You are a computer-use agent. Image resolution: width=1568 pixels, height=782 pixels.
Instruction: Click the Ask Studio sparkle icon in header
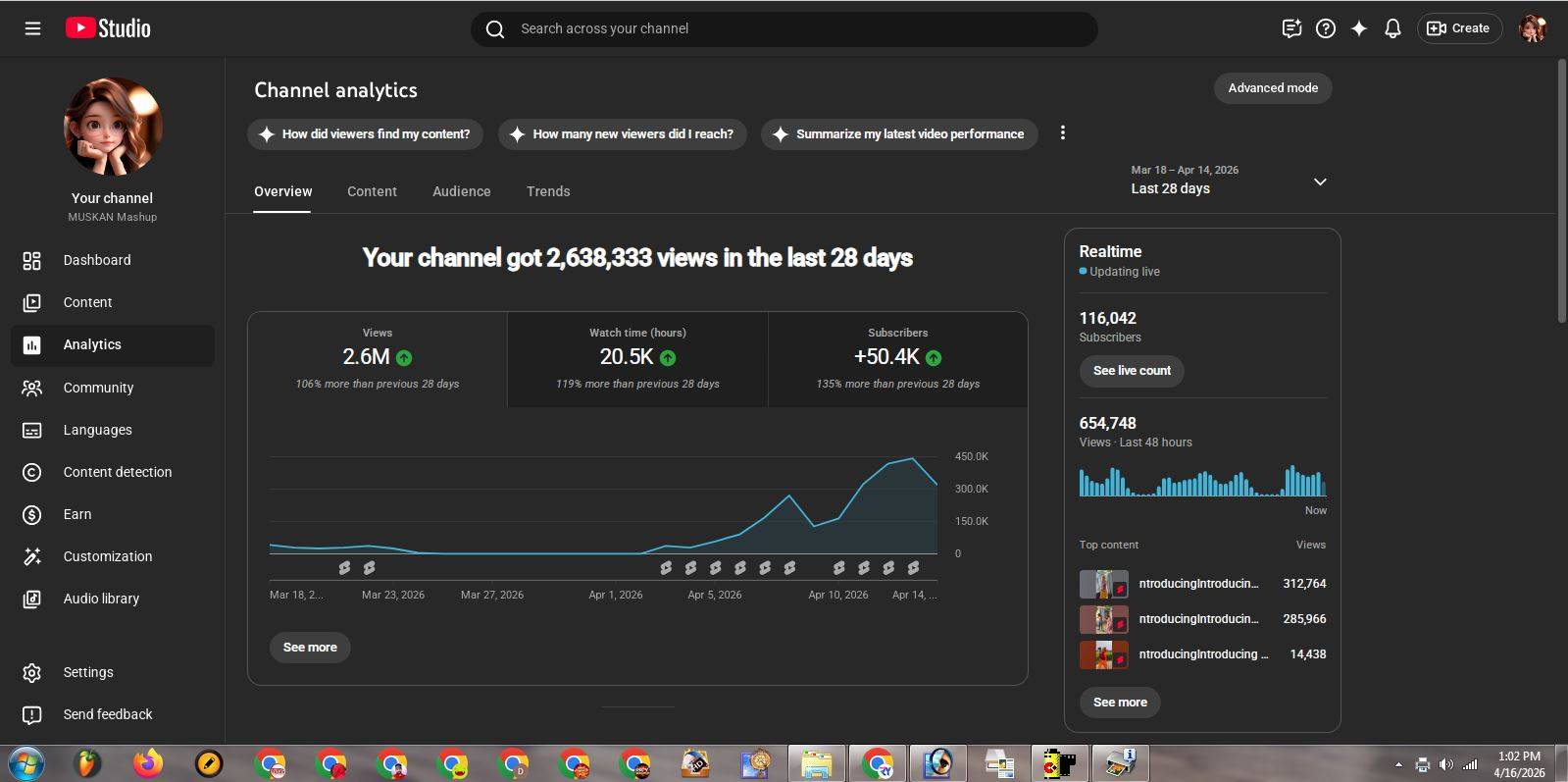pos(1358,28)
